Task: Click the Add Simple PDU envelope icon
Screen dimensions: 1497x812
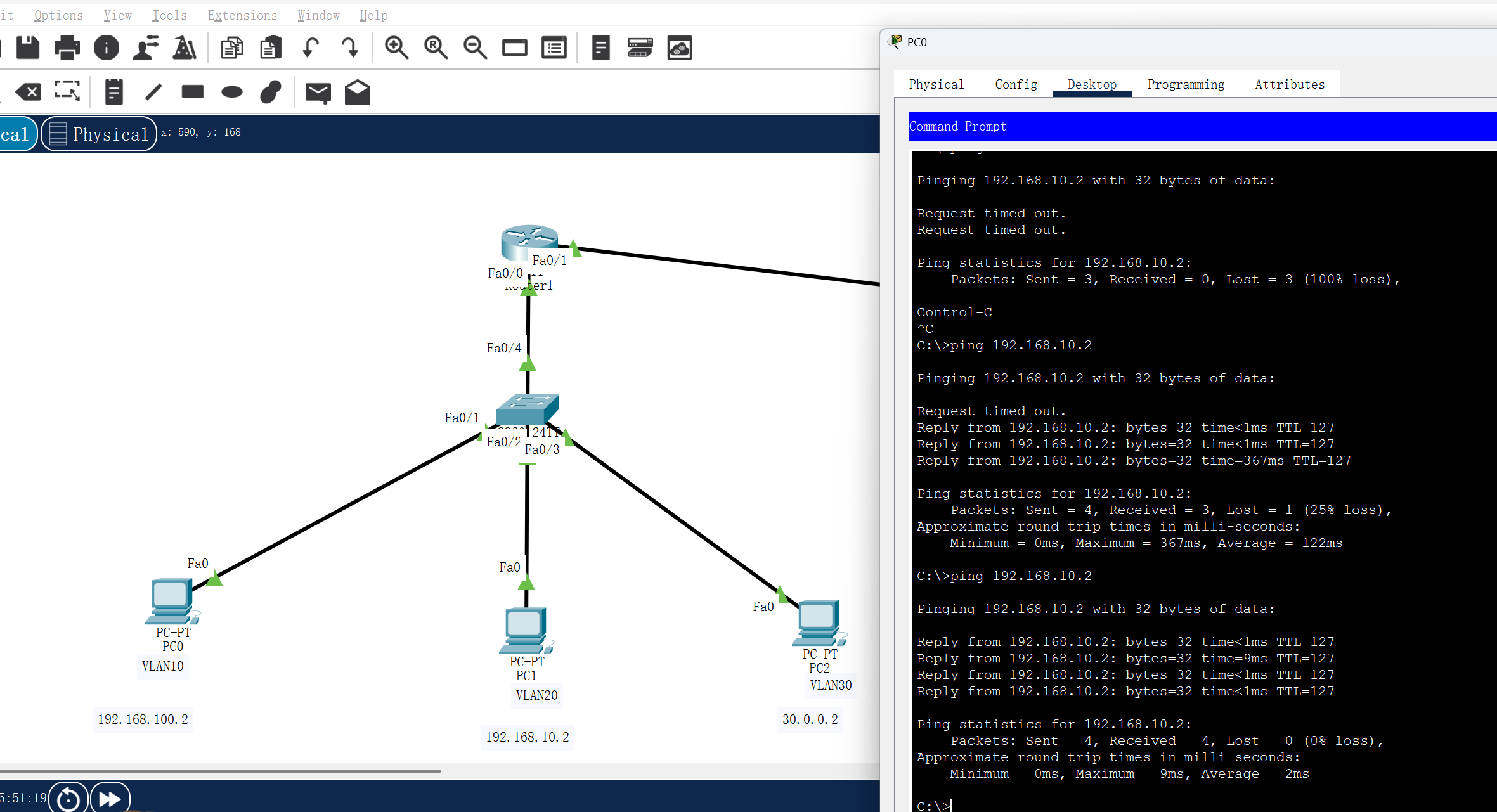Action: point(318,93)
